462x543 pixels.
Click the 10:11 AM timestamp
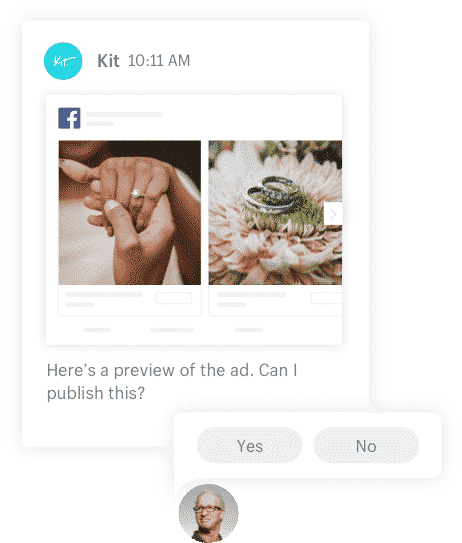click(159, 61)
